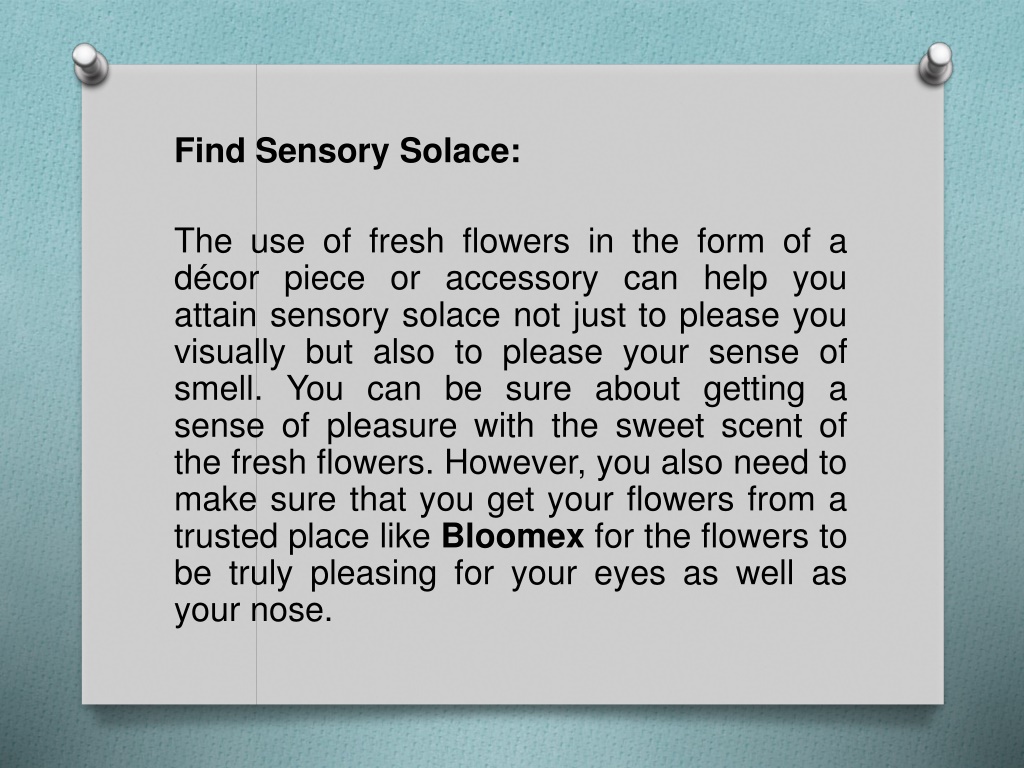
Task: Click the word 'Solace:' in heading
Action: tap(460, 151)
